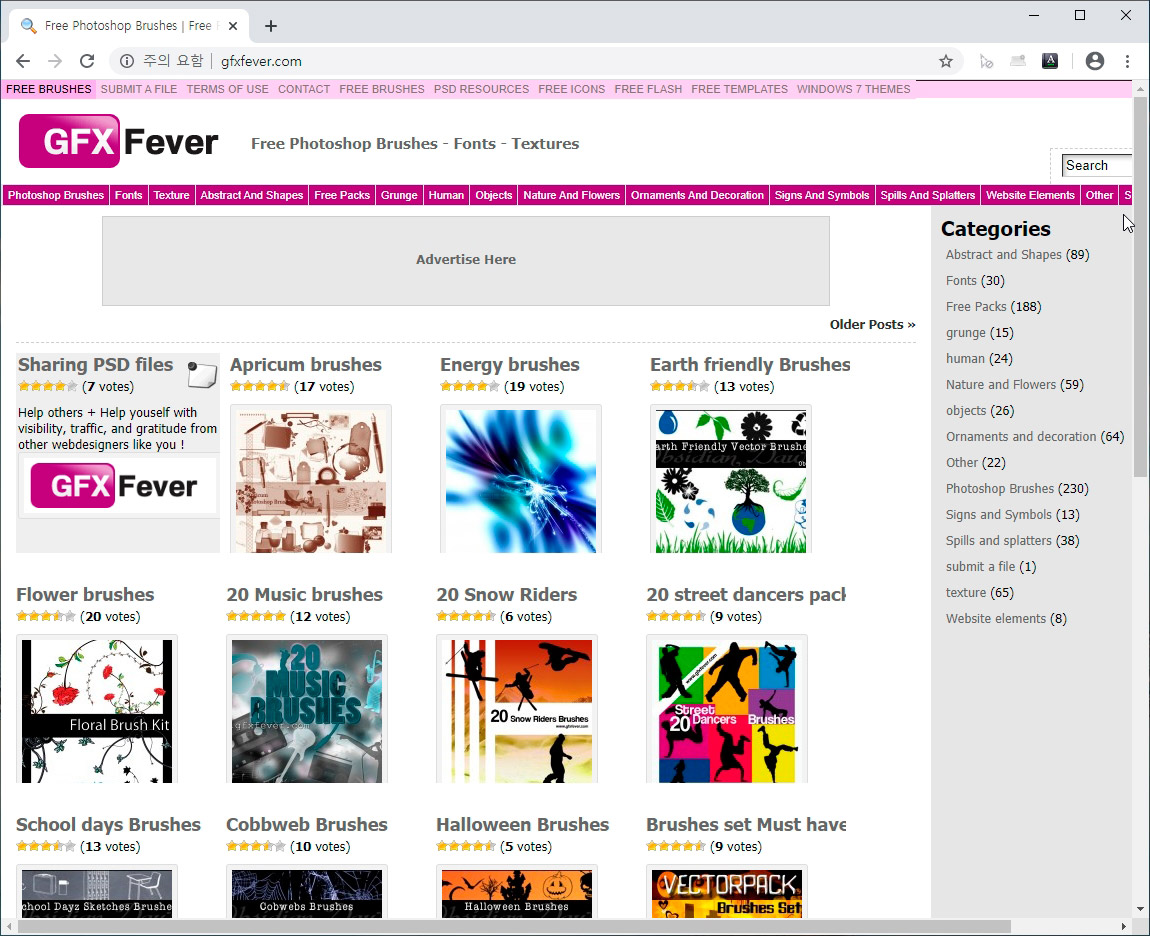Open Floral Brush Kit thumbnail
1150x936 pixels.
(x=97, y=710)
